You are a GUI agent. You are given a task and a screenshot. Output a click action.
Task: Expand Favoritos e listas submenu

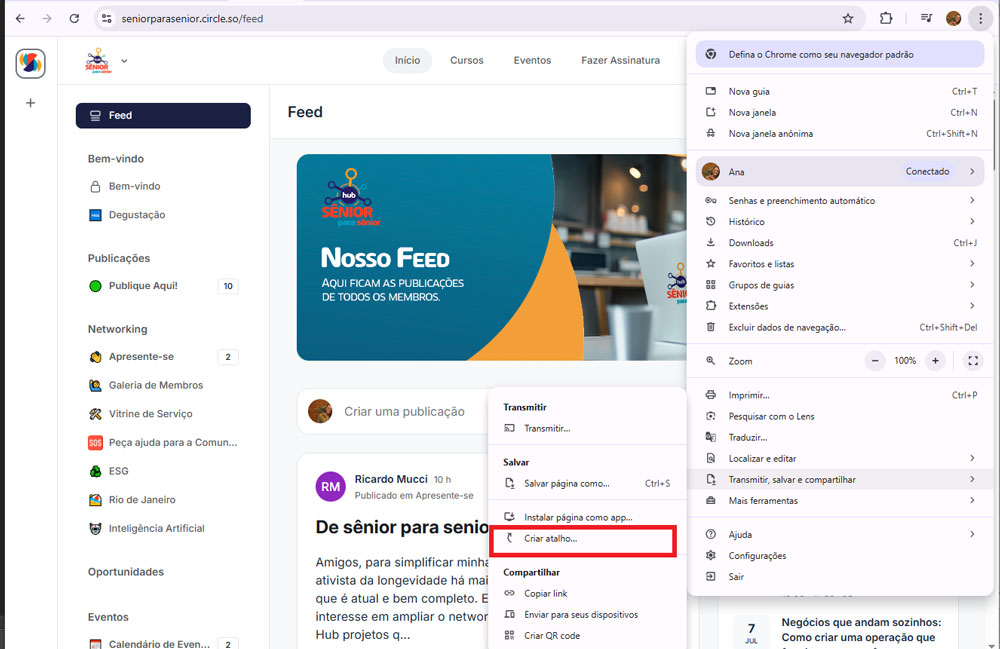click(x=972, y=263)
